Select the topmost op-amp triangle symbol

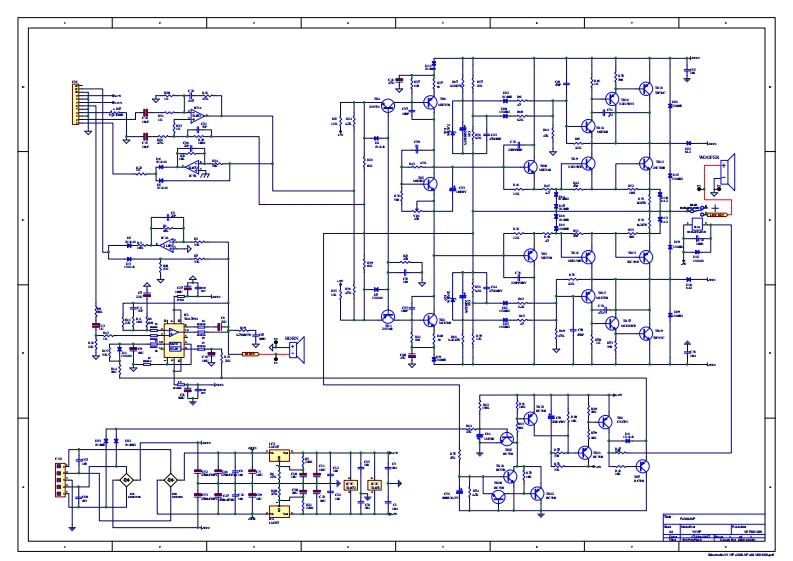198,117
